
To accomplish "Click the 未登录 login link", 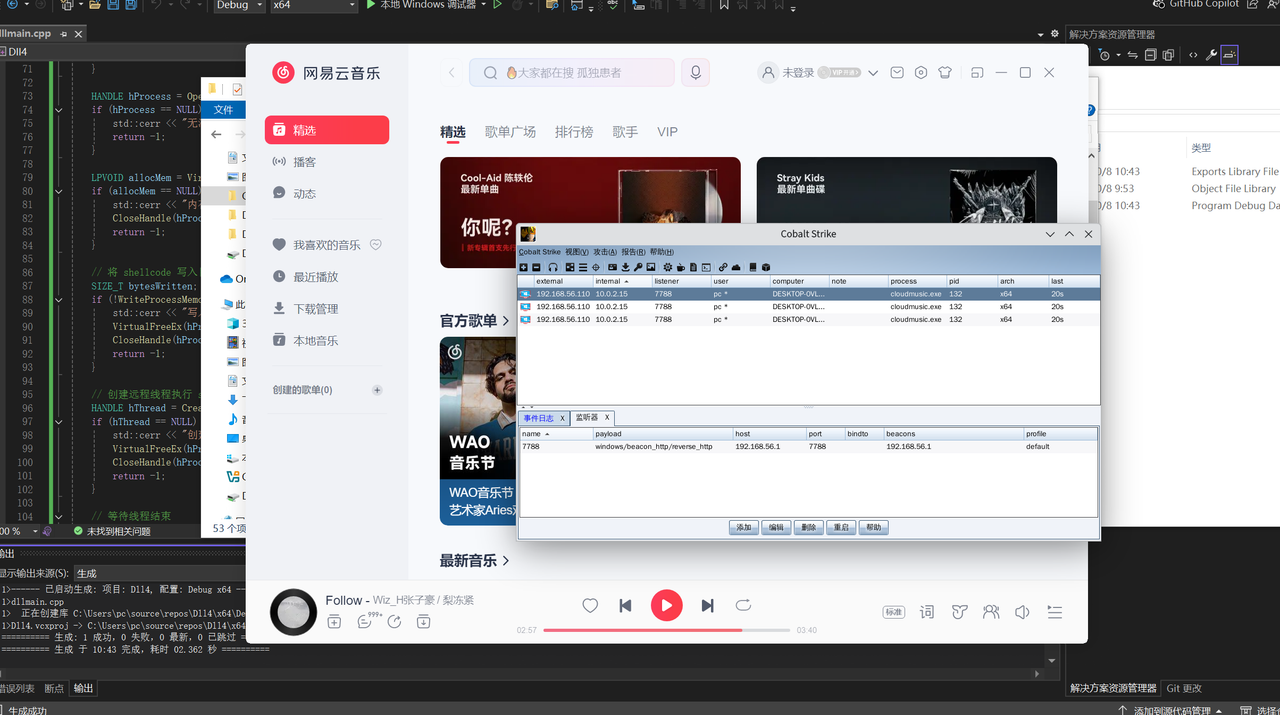I will coord(798,73).
